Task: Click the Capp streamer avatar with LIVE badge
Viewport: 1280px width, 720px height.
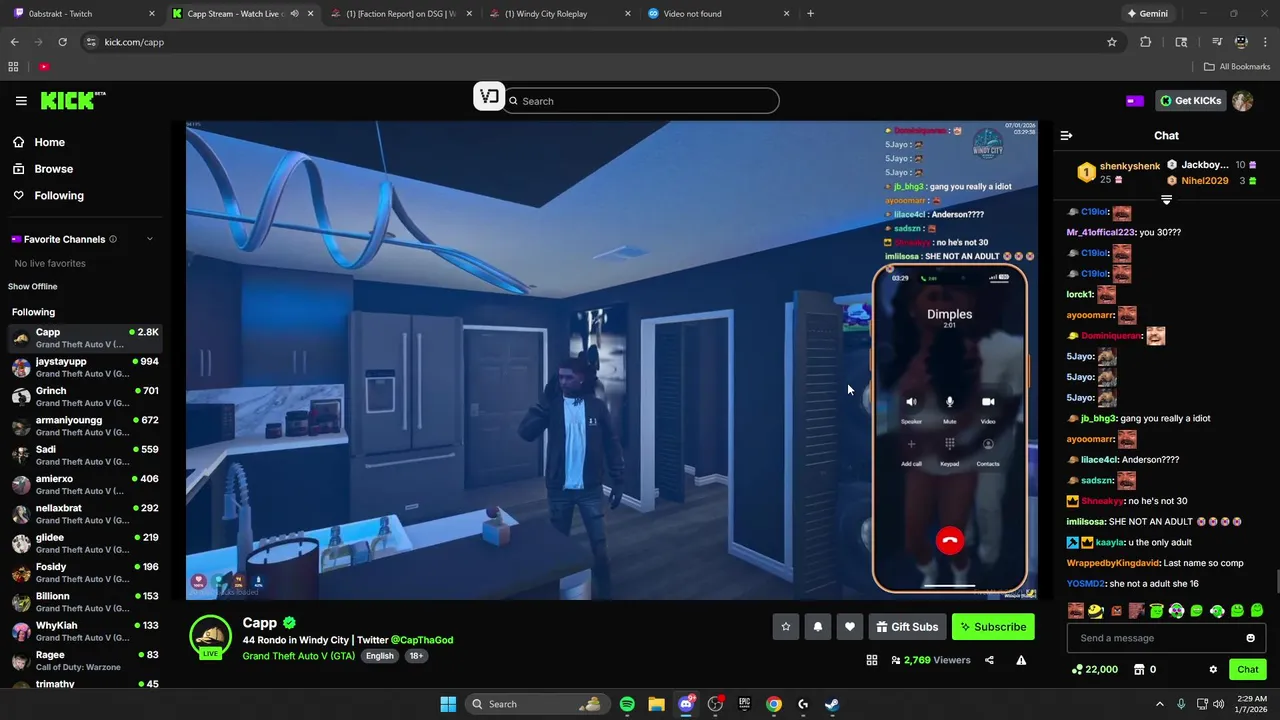Action: 210,637
